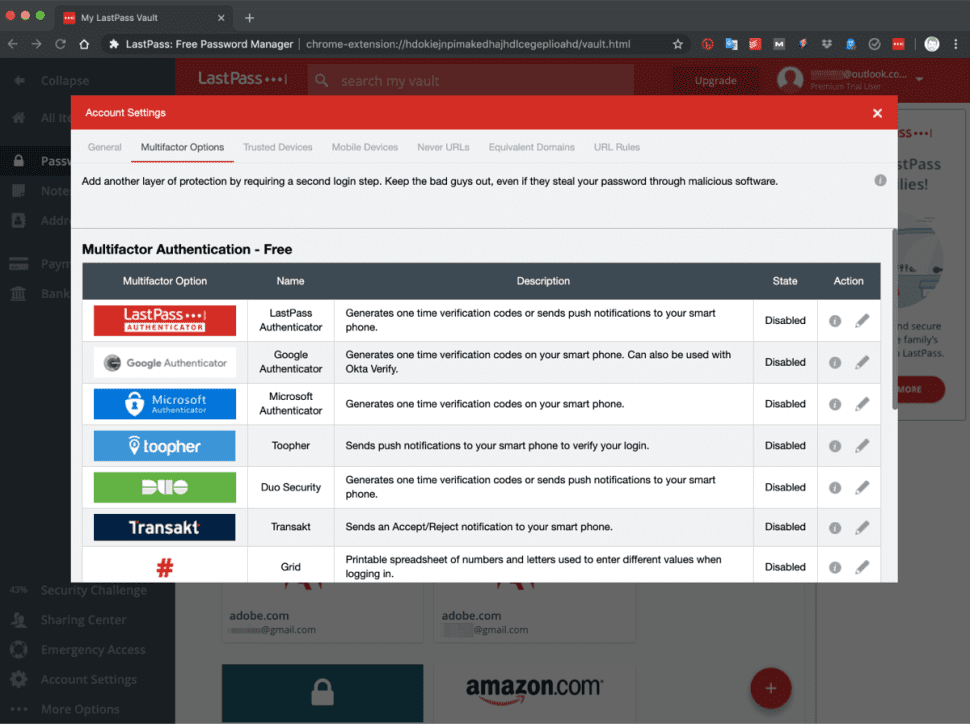Click the Multifactor Option column header
This screenshot has height=724, width=970.
point(165,281)
